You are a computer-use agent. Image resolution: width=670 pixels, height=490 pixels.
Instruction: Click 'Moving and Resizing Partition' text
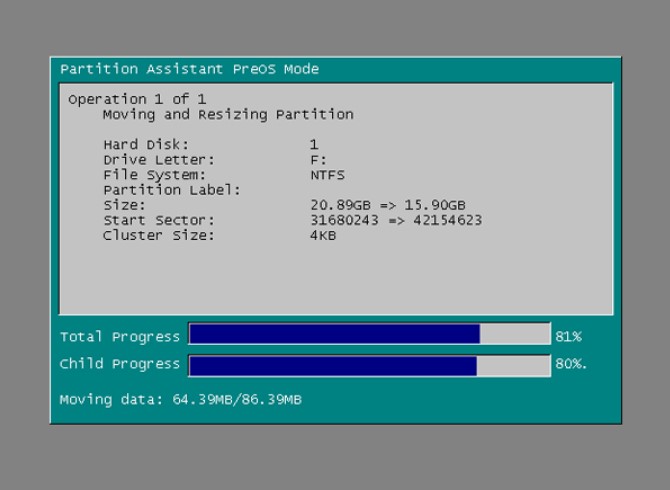click(228, 114)
